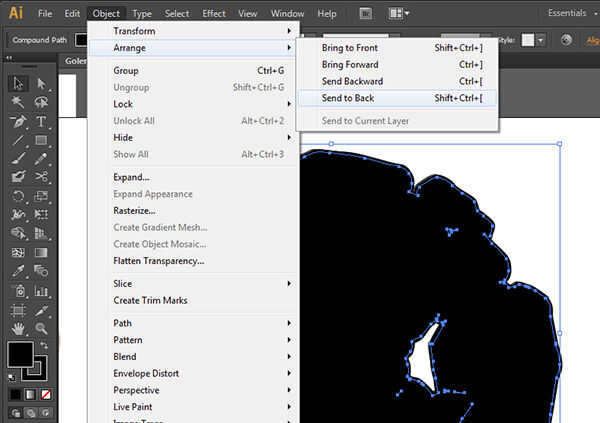Select the Blob Brush tool
600x423 pixels.
tap(18, 177)
